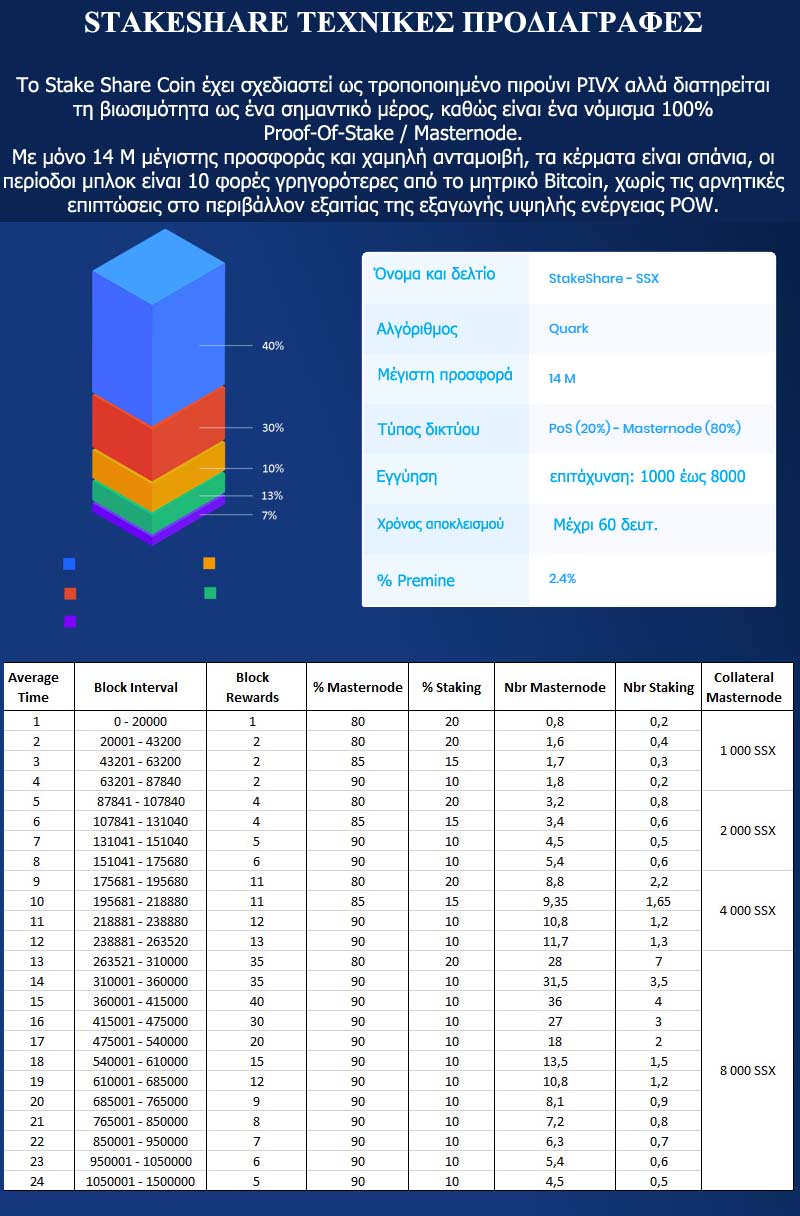The width and height of the screenshot is (800, 1216).
Task: Click the red legend square
Action: click(x=69, y=593)
